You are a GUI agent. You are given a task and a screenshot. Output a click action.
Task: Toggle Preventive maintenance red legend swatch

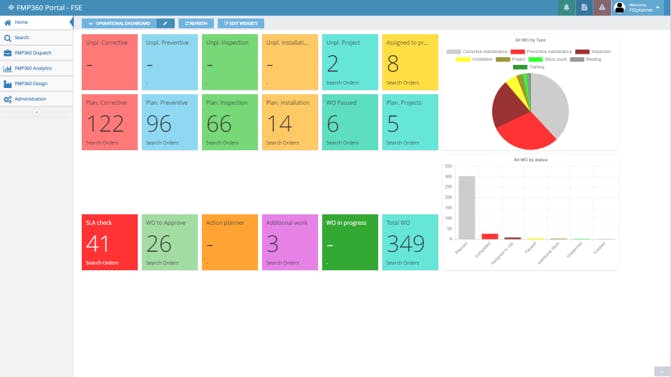pyautogui.click(x=517, y=52)
